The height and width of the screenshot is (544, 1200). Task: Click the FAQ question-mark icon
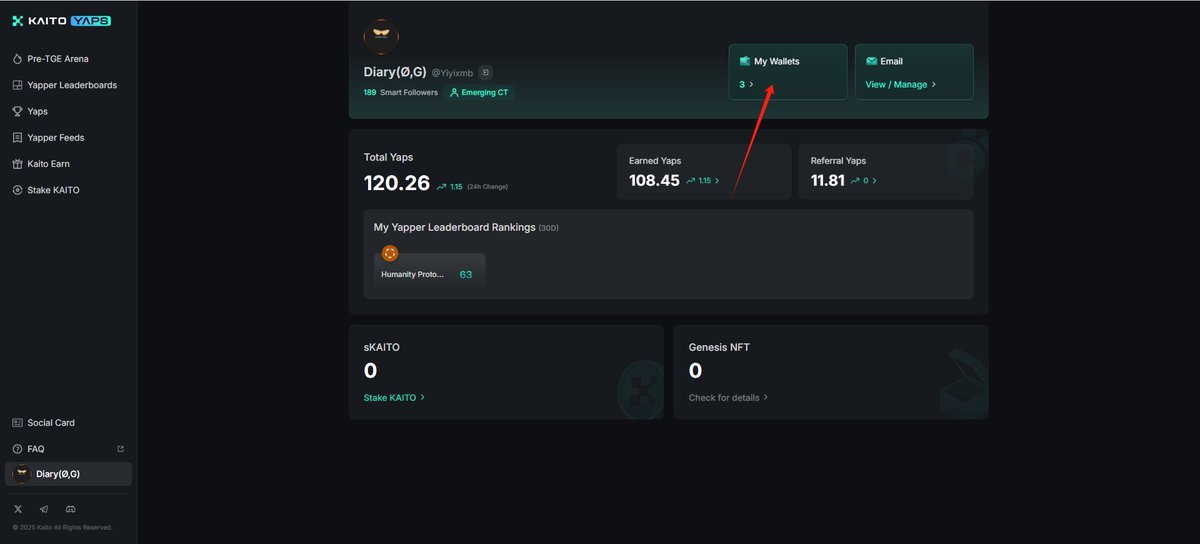click(x=17, y=449)
